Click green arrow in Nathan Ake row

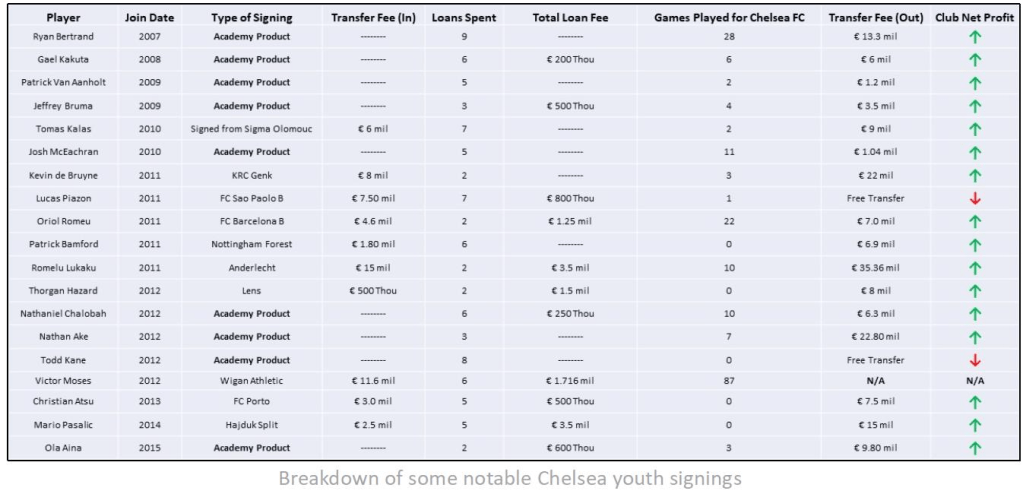(975, 337)
